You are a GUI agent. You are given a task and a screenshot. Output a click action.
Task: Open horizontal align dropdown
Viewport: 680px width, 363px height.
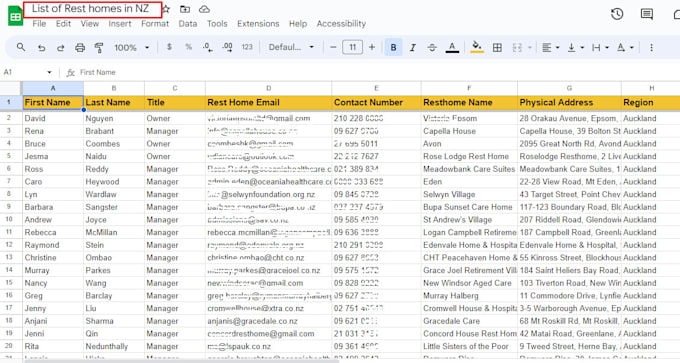(551, 48)
